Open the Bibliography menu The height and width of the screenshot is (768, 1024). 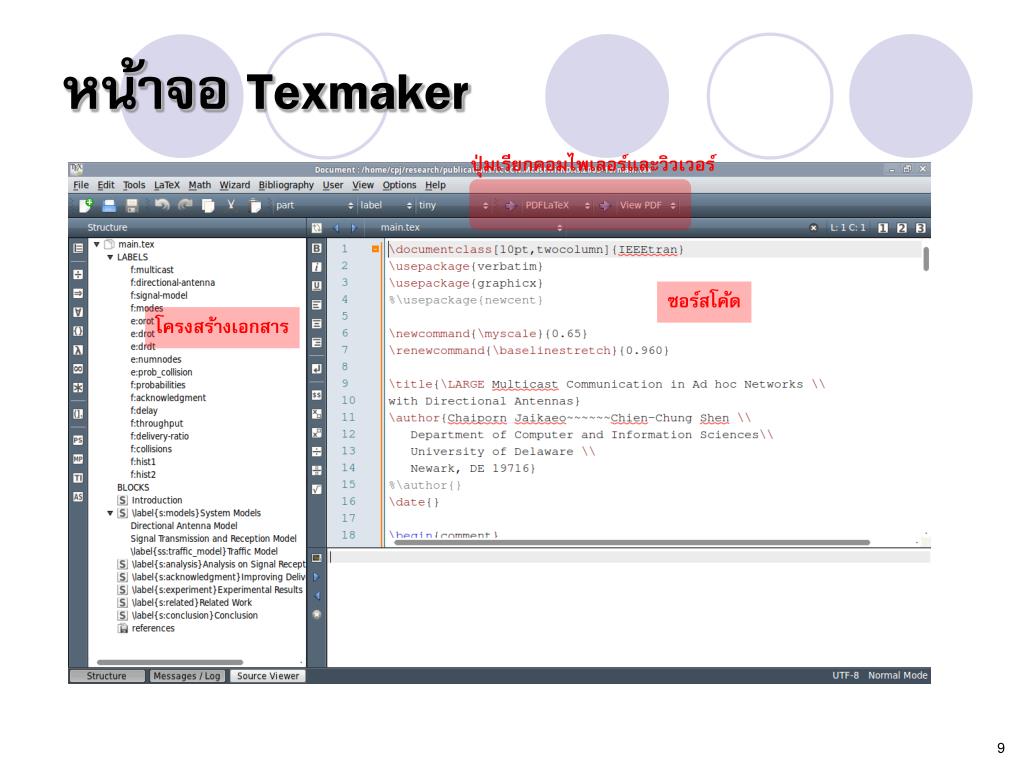pos(286,185)
